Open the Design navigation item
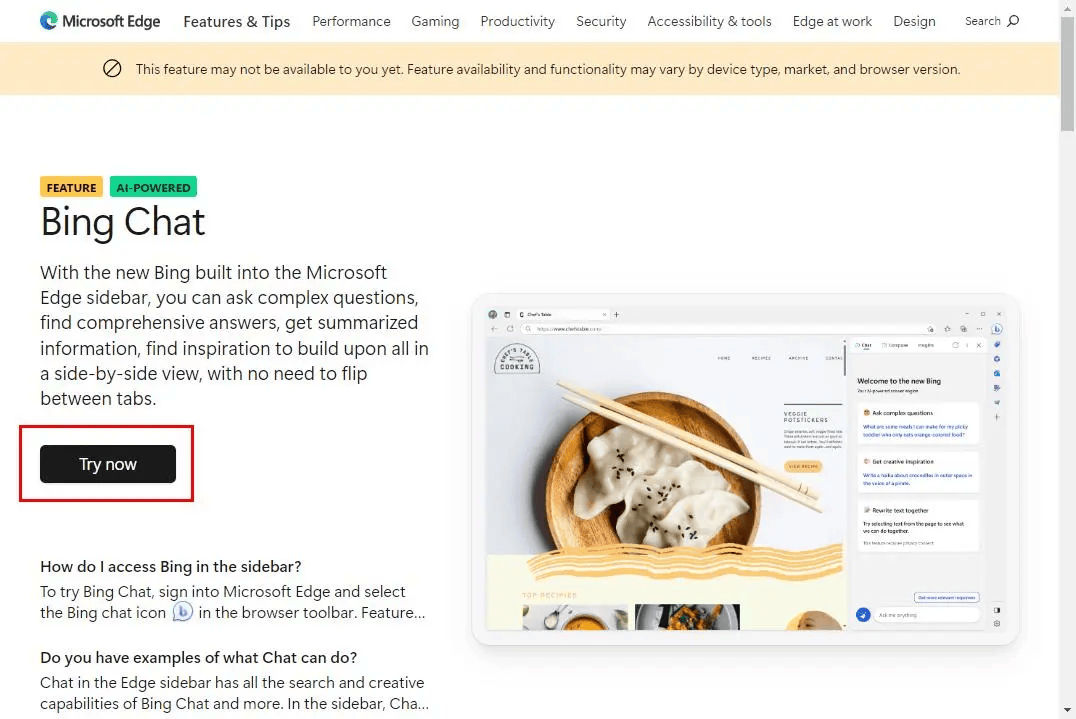Screen dimensions: 1076x719 tap(914, 21)
